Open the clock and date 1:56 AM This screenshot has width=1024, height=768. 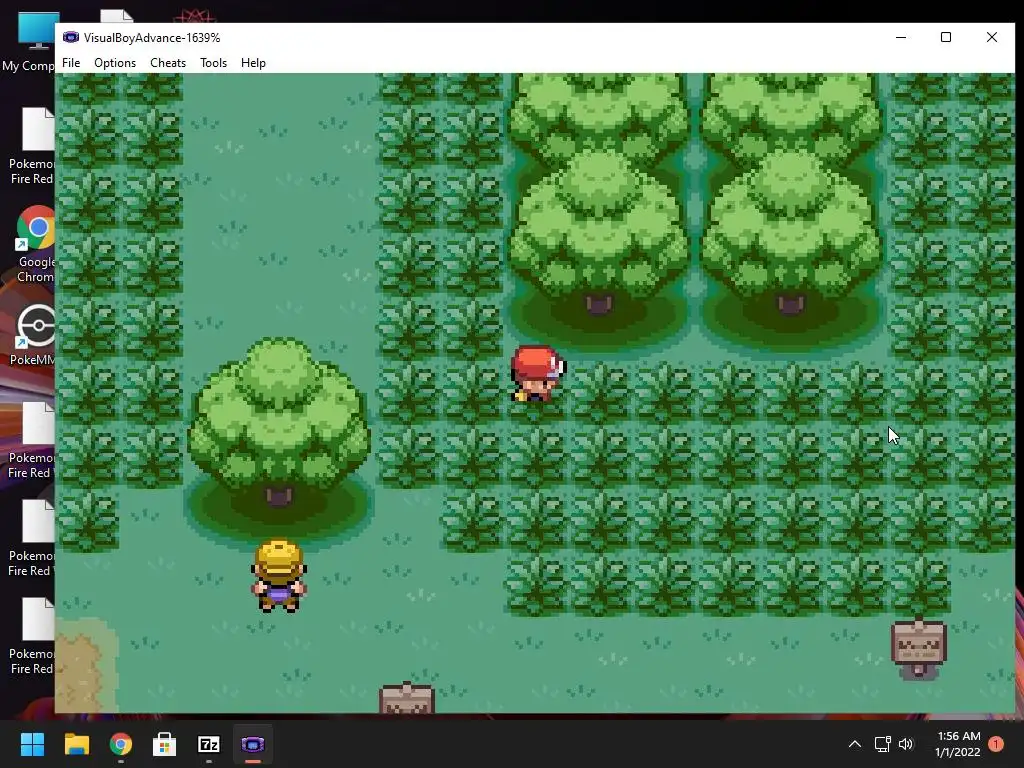tap(958, 744)
